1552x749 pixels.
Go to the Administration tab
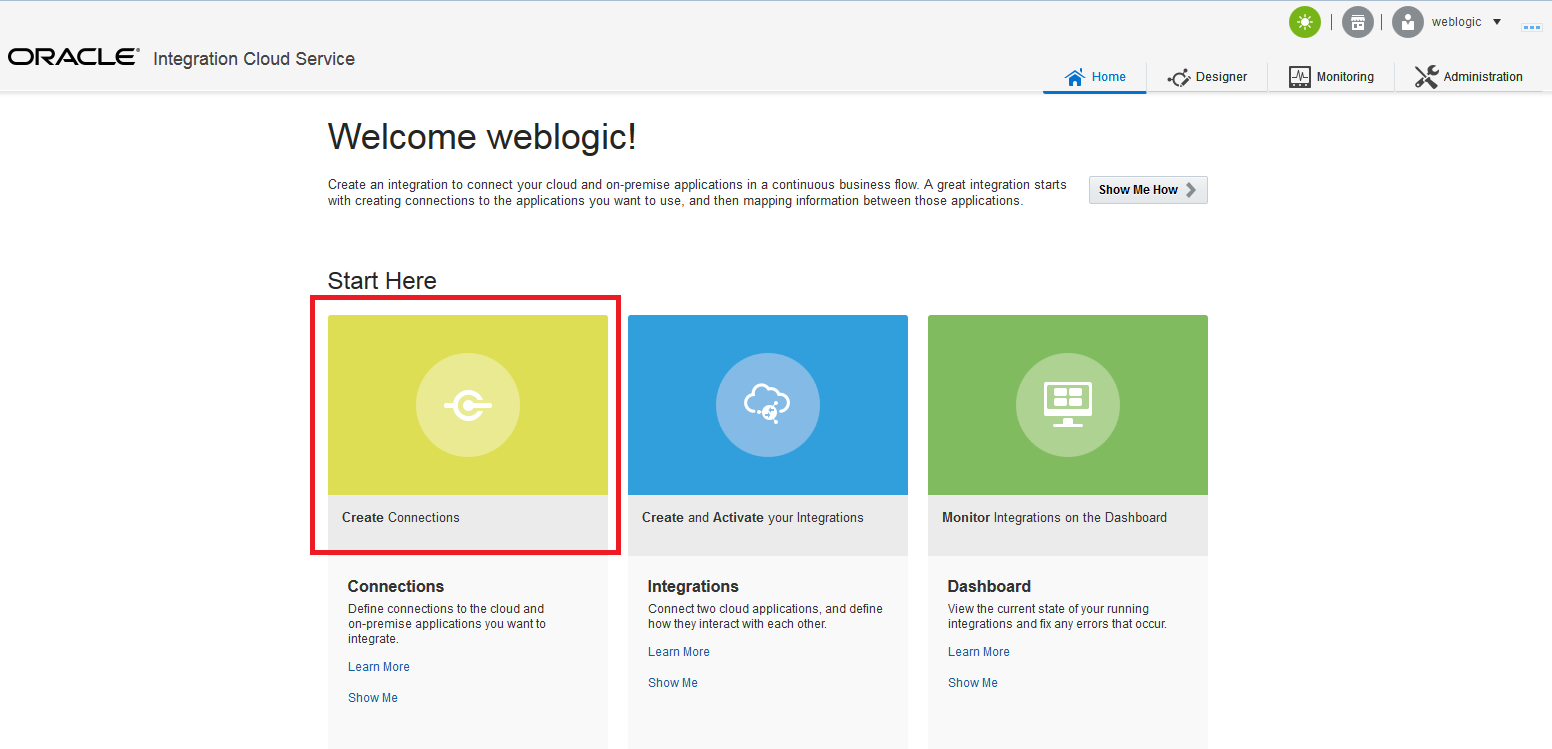pos(1468,77)
